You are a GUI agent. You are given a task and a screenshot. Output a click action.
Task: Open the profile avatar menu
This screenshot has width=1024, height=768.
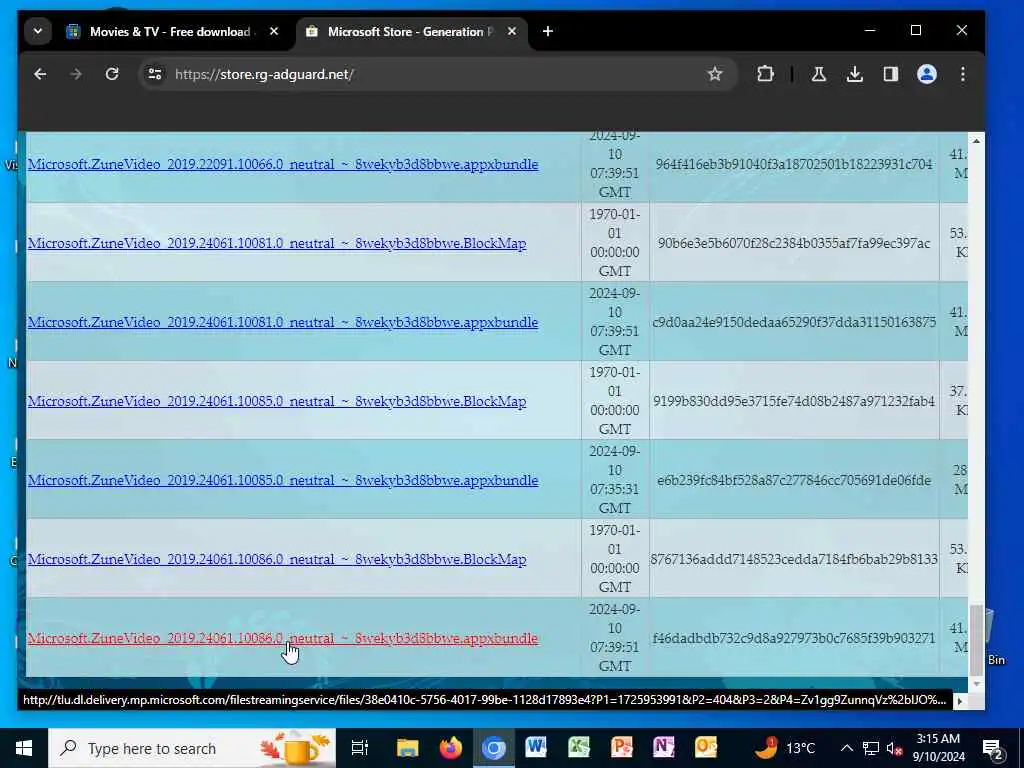point(927,74)
